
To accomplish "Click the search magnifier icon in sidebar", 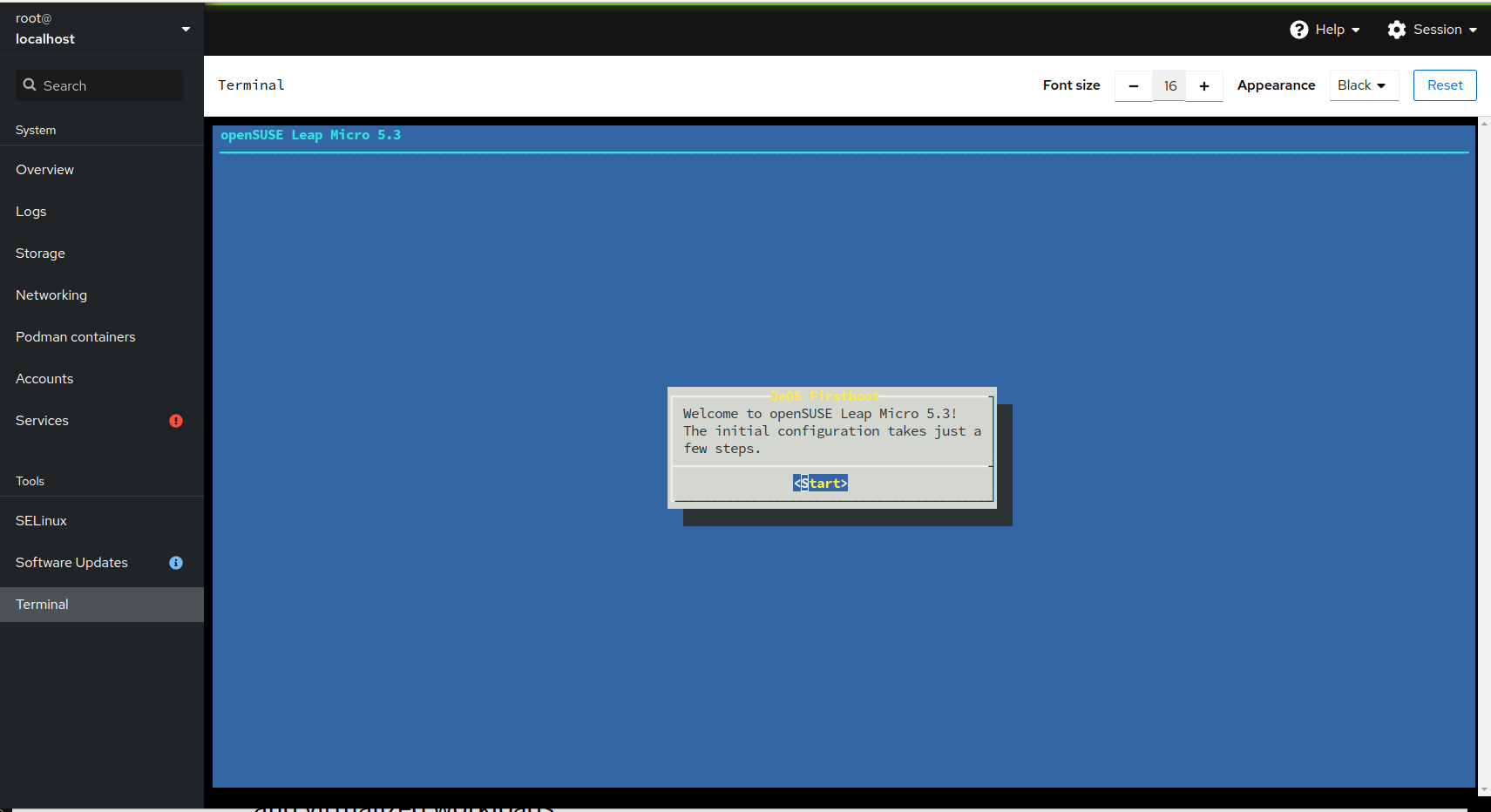I will click(x=30, y=85).
